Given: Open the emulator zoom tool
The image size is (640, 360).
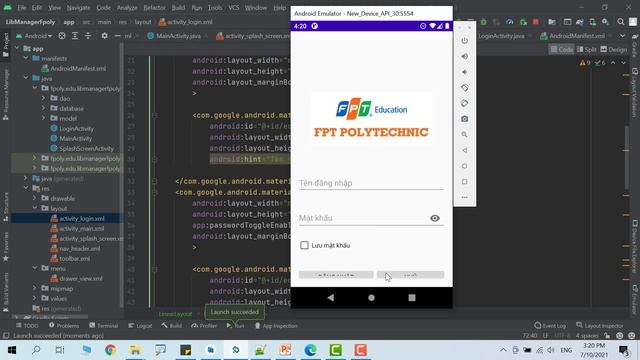Looking at the screenshot, I should 464,134.
